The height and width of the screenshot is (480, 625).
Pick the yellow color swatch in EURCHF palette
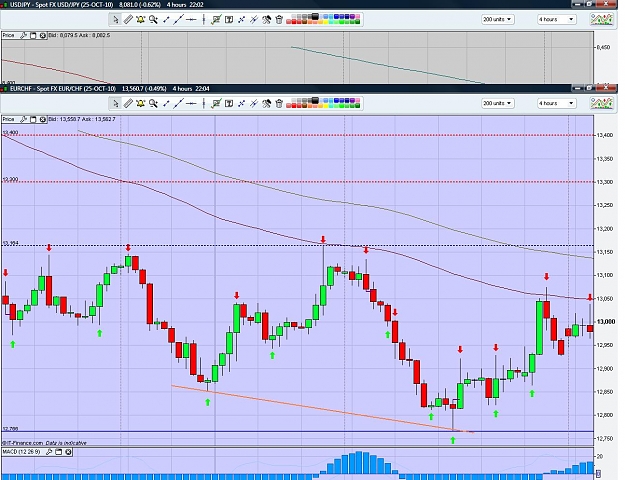click(x=326, y=106)
